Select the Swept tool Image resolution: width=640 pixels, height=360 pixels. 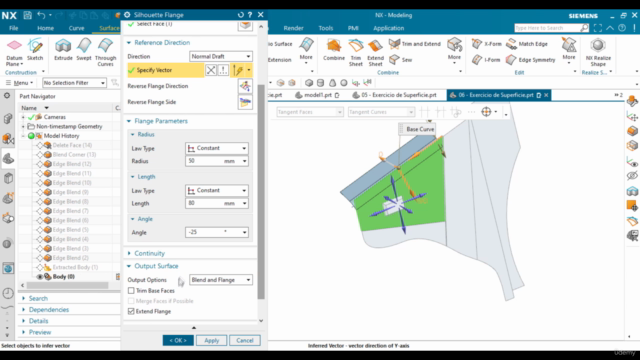click(x=84, y=50)
